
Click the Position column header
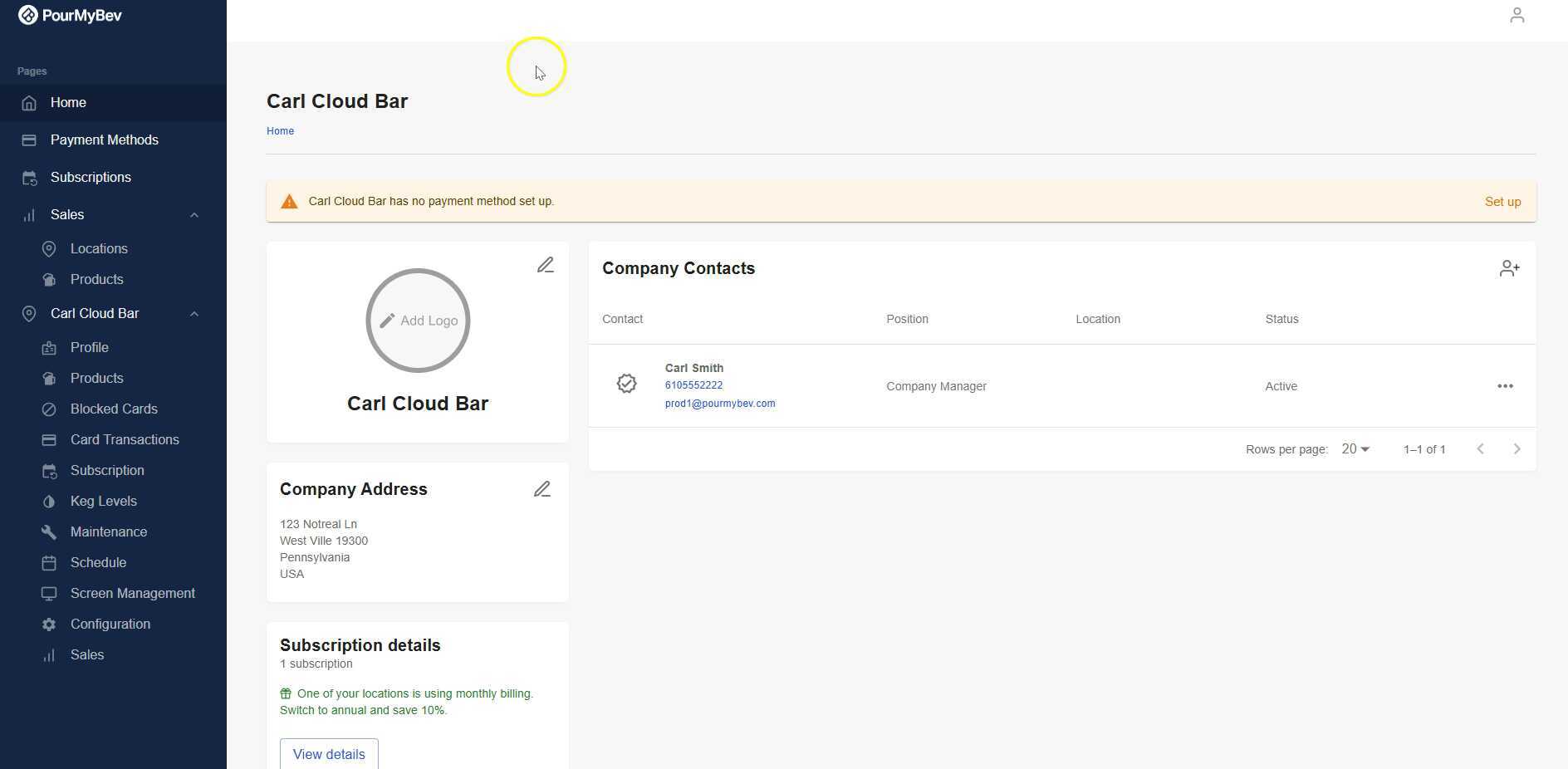pos(907,320)
